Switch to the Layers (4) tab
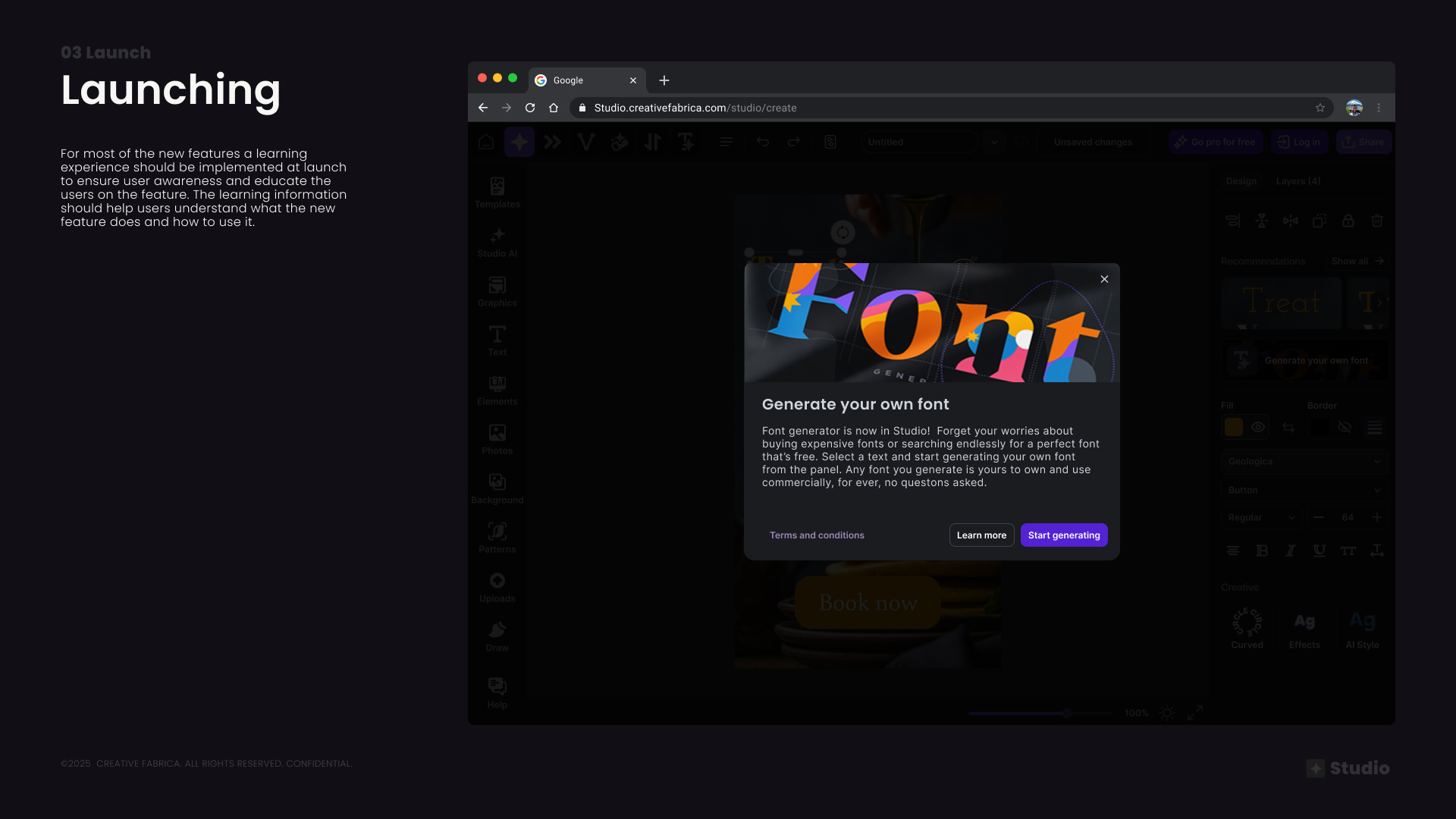Viewport: 1456px width, 819px height. (x=1298, y=181)
